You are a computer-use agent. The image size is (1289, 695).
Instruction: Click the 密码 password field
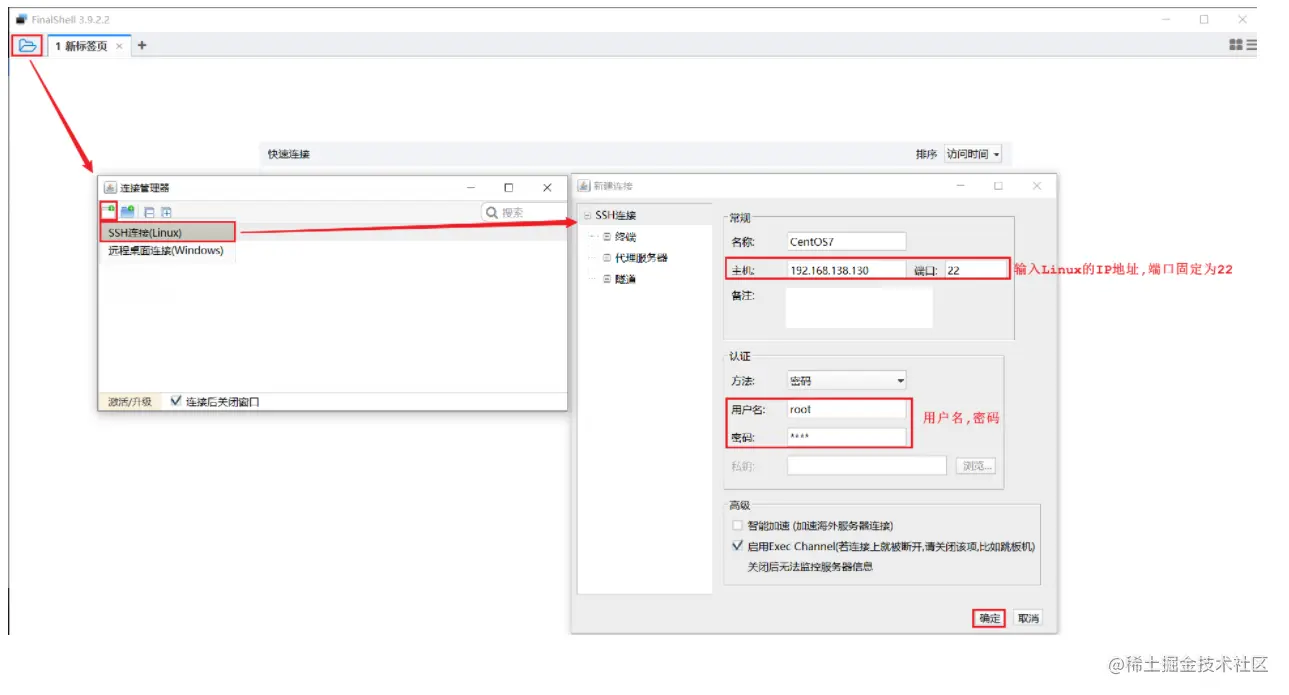pos(846,437)
